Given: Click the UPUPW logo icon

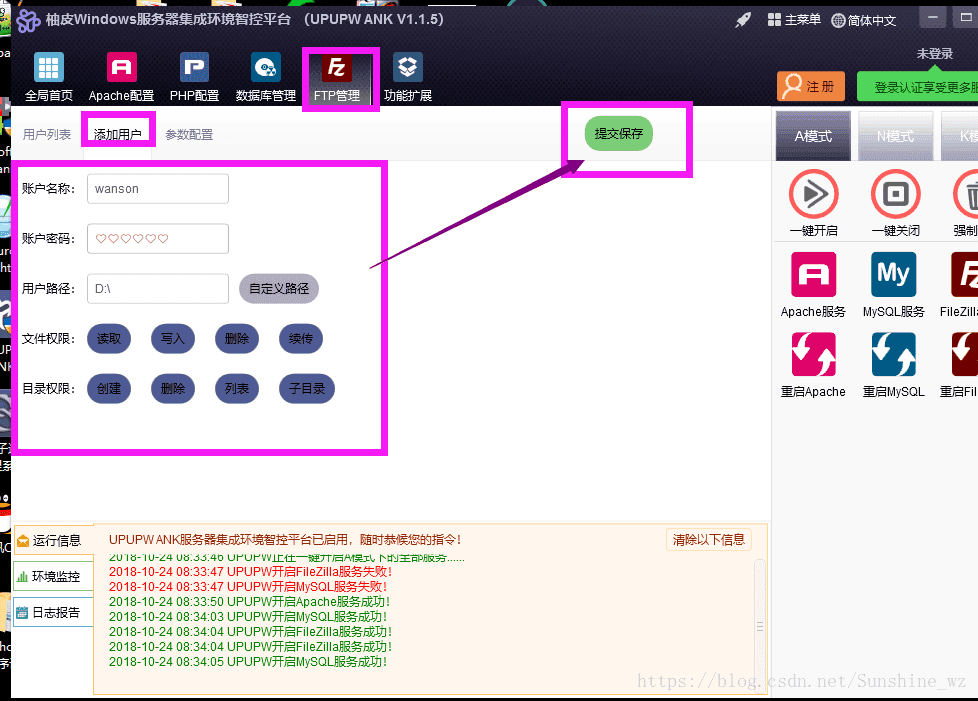Looking at the screenshot, I should point(28,20).
